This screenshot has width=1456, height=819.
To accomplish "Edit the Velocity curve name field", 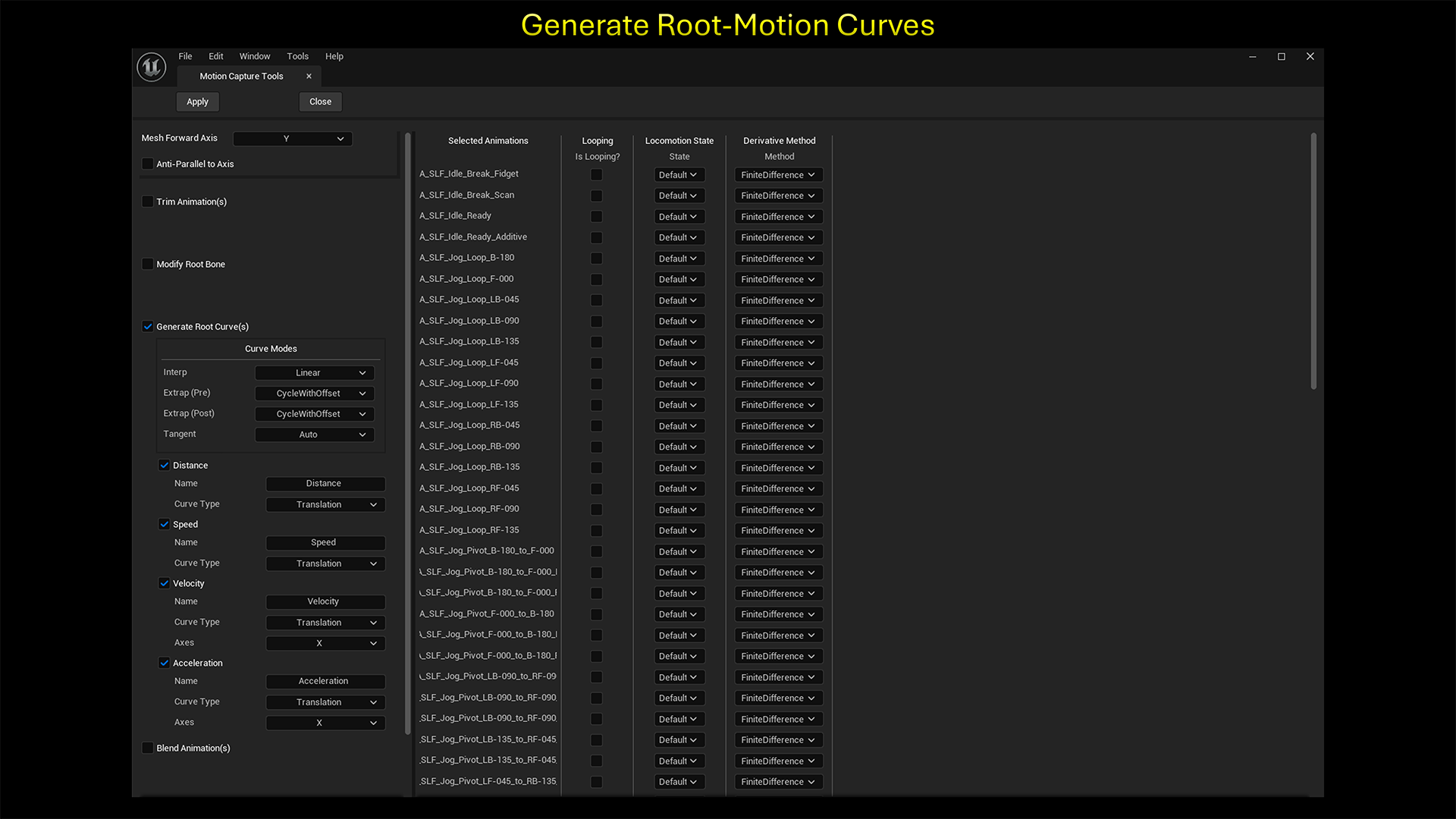I will click(x=325, y=601).
